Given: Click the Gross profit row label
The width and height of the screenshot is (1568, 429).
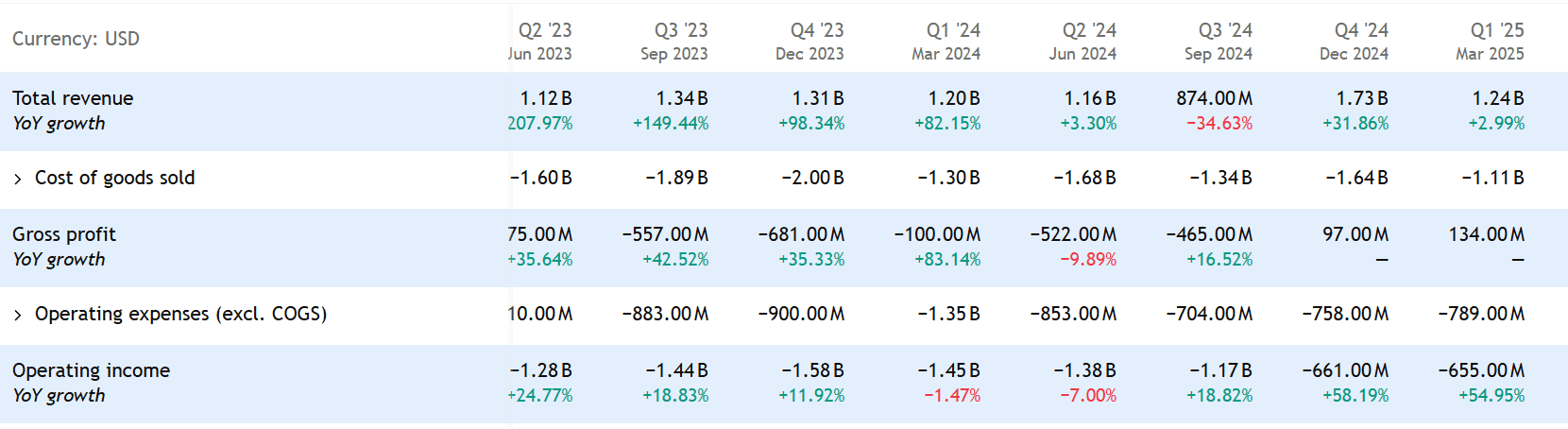Looking at the screenshot, I should 64,234.
